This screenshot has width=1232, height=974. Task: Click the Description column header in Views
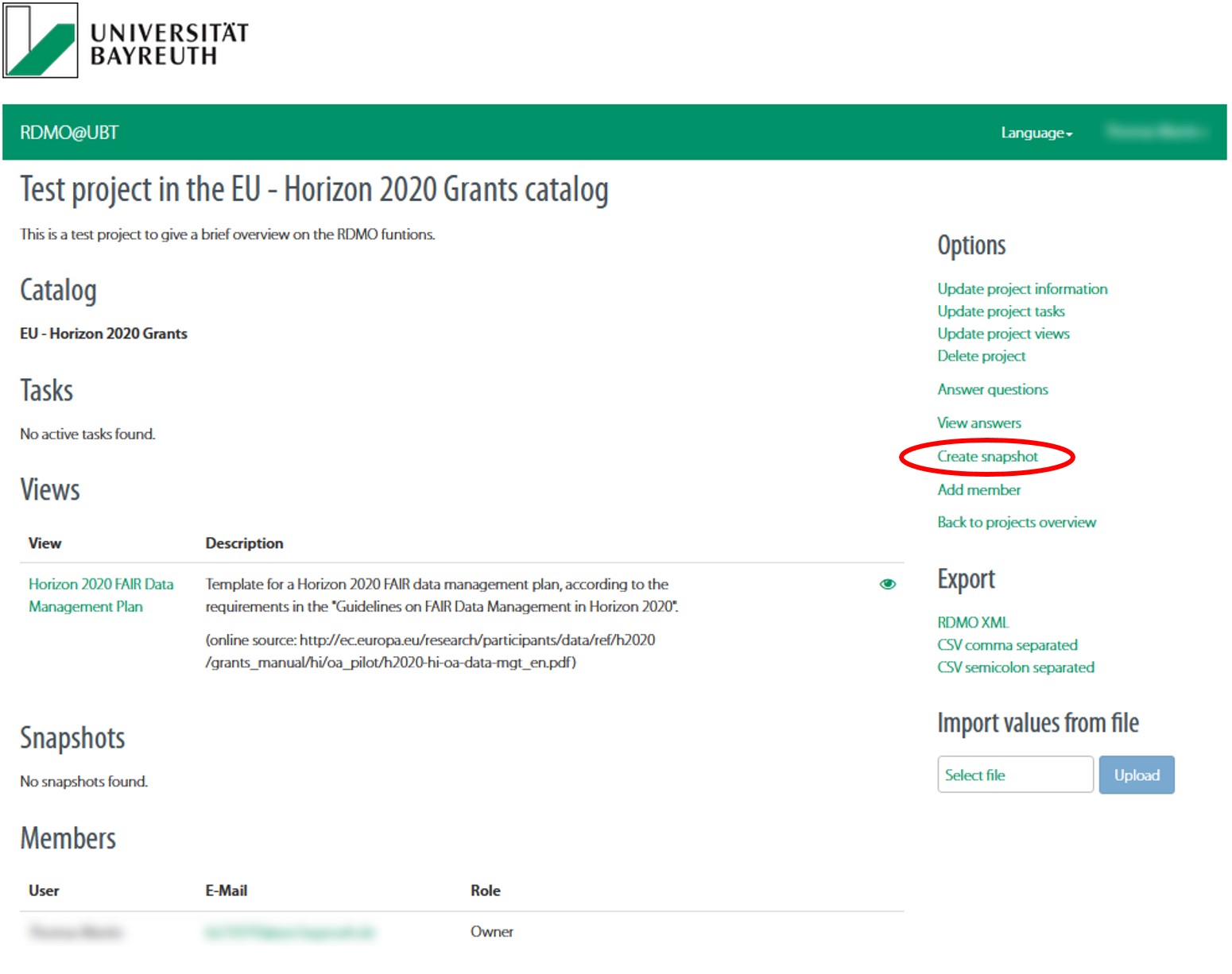244,543
